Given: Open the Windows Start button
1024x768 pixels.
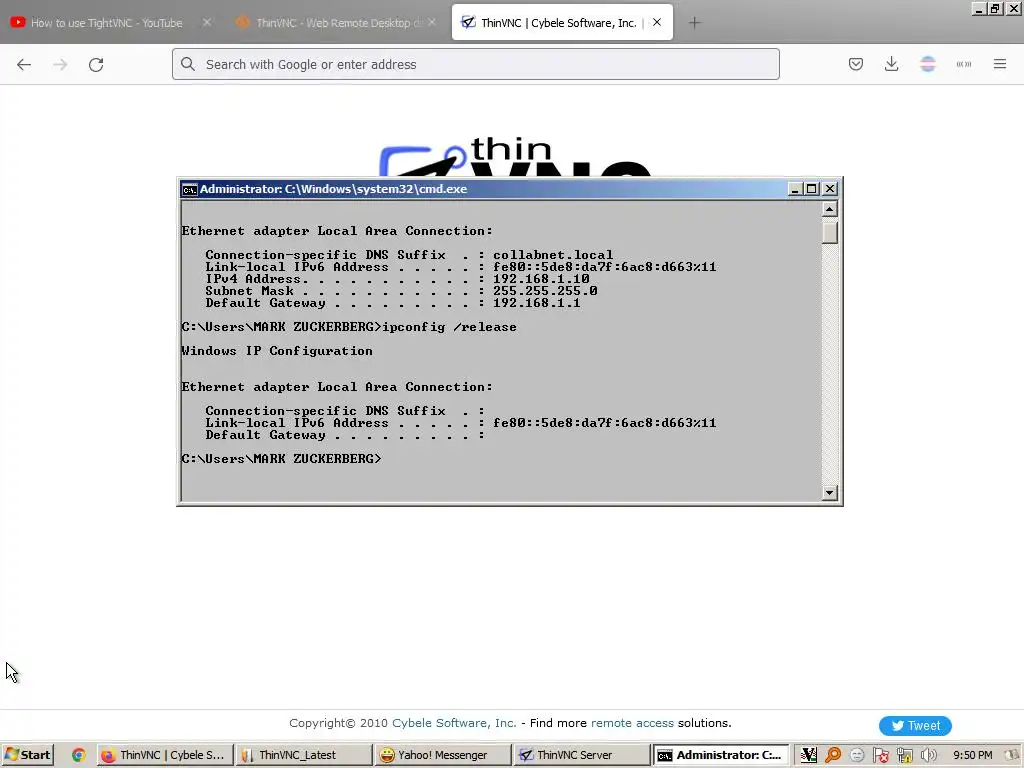Looking at the screenshot, I should pyautogui.click(x=27, y=755).
